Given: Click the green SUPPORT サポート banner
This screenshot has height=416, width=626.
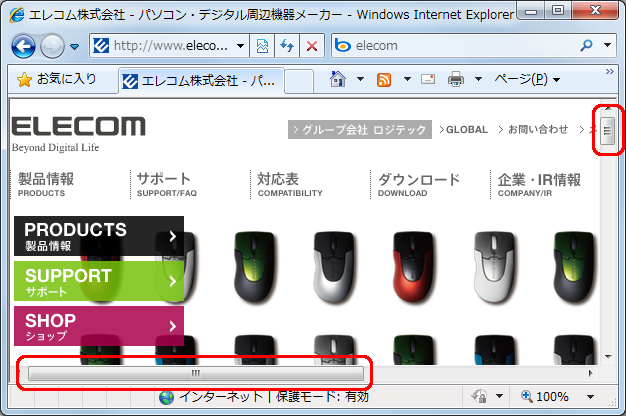Looking at the screenshot, I should [99, 281].
